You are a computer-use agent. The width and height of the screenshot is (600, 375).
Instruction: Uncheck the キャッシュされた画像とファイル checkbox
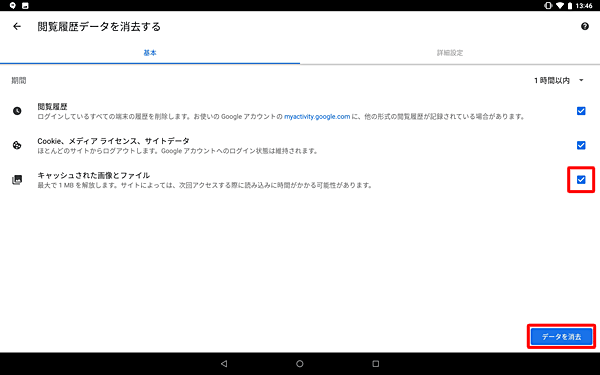pos(581,179)
